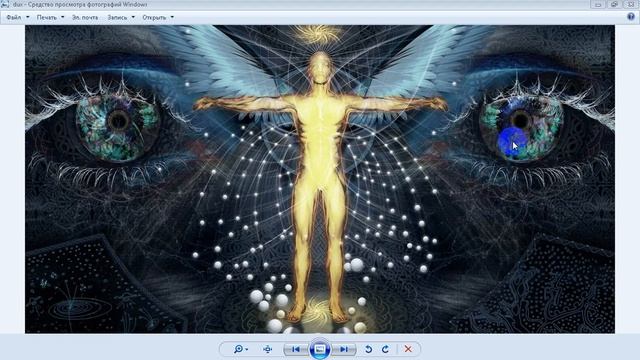This screenshot has height=360, width=640.
Task: Click the zoom magnifier icon
Action: click(x=238, y=349)
